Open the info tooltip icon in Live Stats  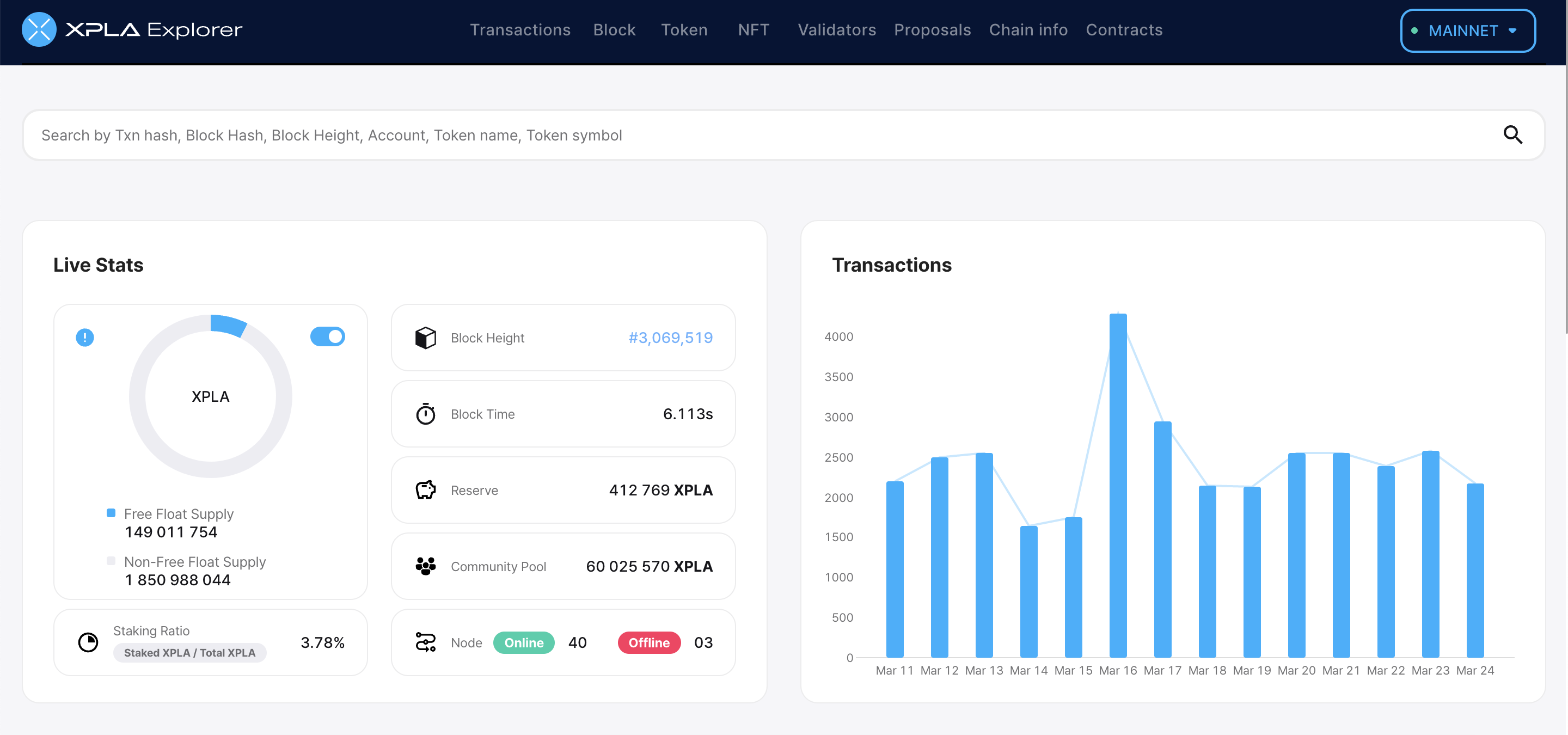[x=84, y=336]
